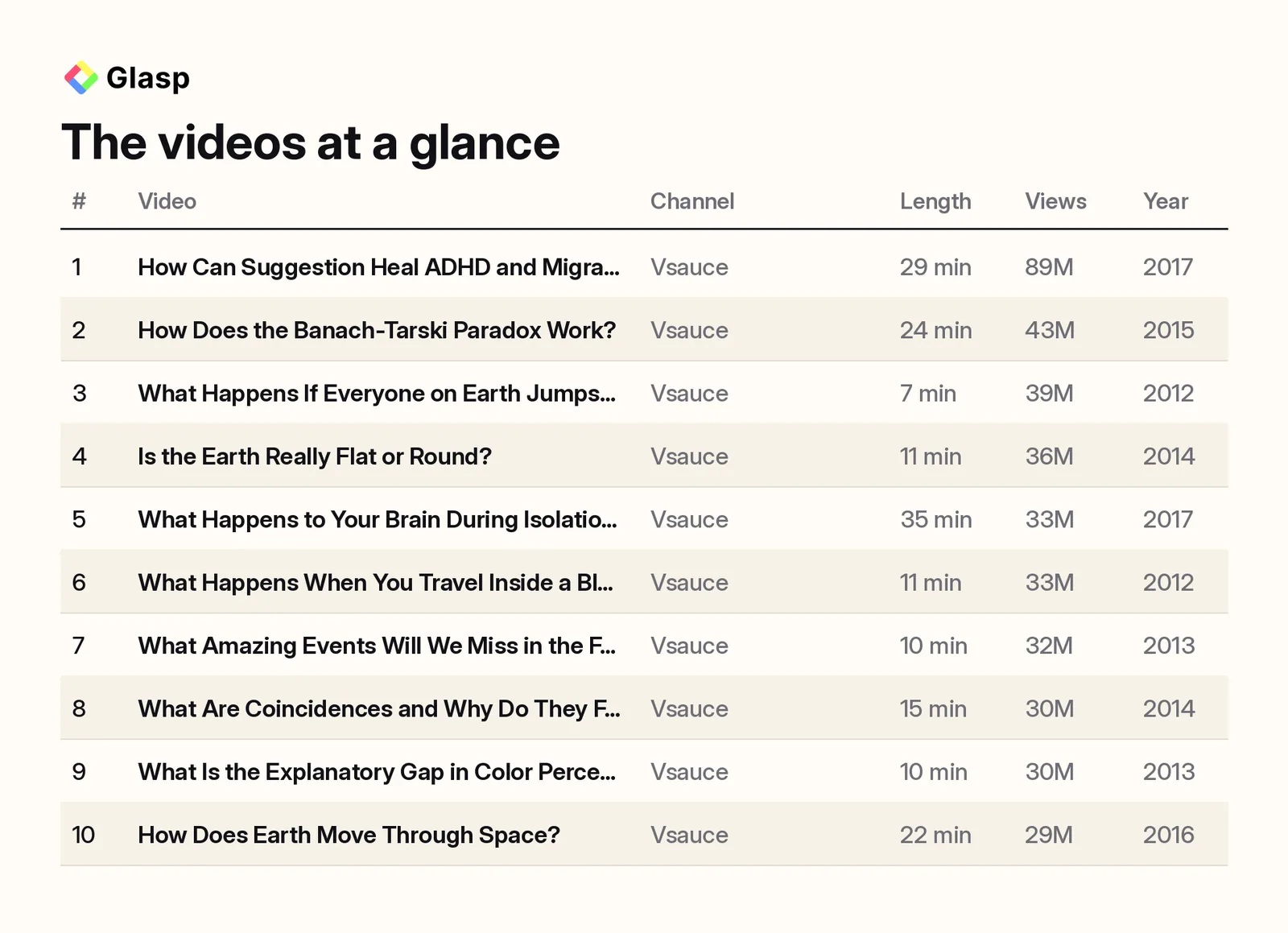Click the 36M views cell

1049,456
